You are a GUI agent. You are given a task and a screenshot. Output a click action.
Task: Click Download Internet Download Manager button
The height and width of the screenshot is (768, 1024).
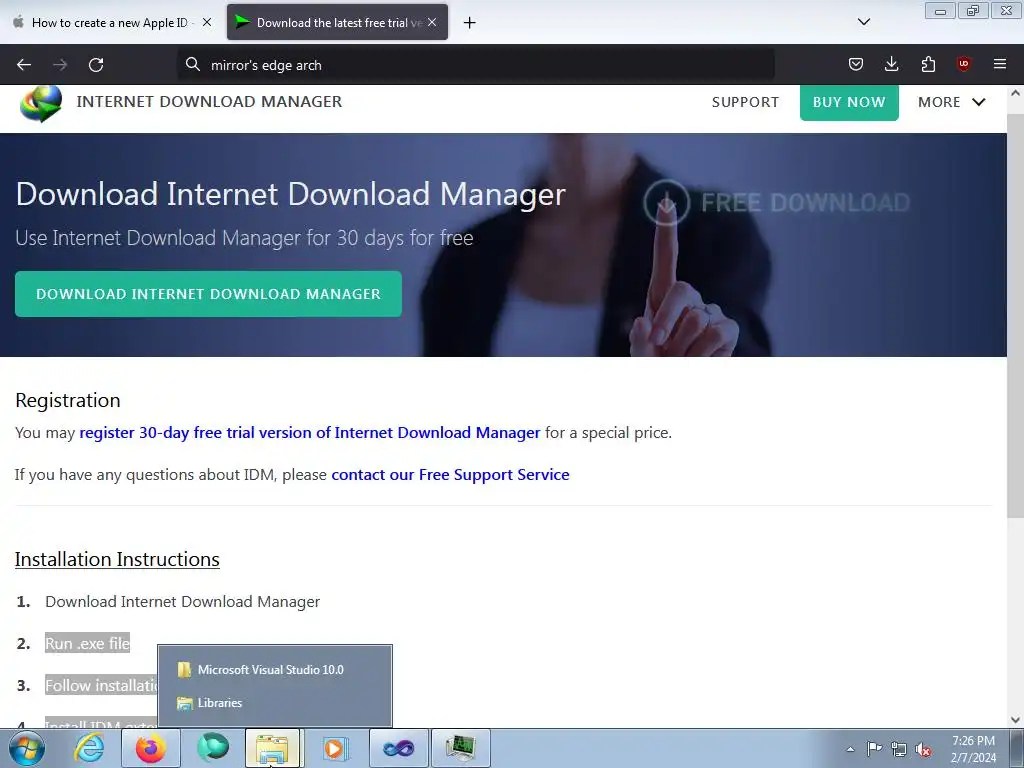(x=208, y=294)
